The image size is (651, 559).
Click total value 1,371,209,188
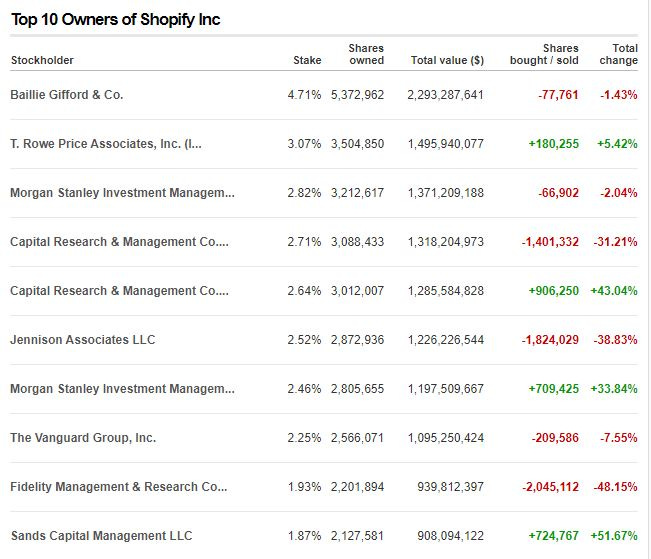[445, 193]
